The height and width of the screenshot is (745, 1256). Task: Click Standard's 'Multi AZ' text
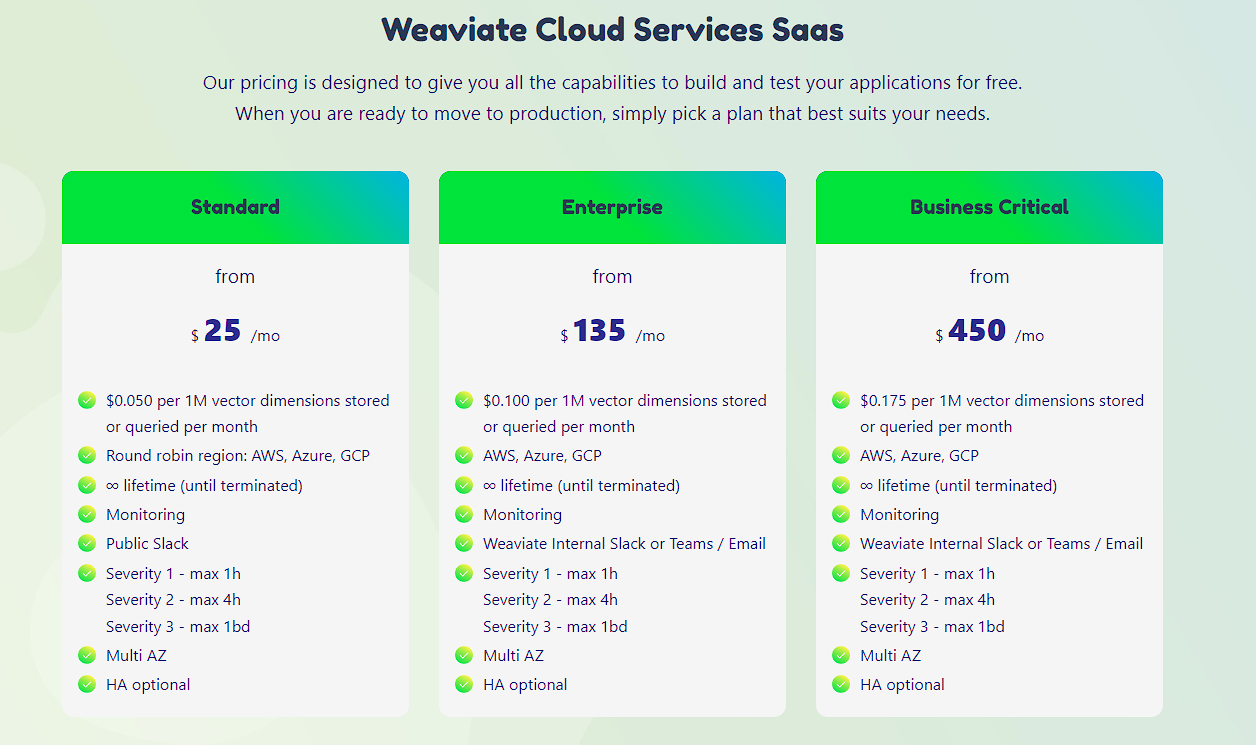coord(137,655)
